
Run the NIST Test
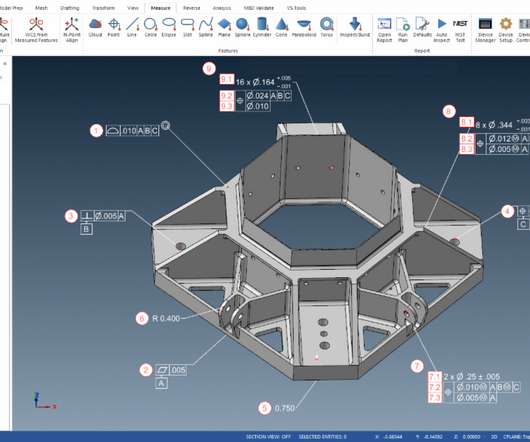point(460,30)
